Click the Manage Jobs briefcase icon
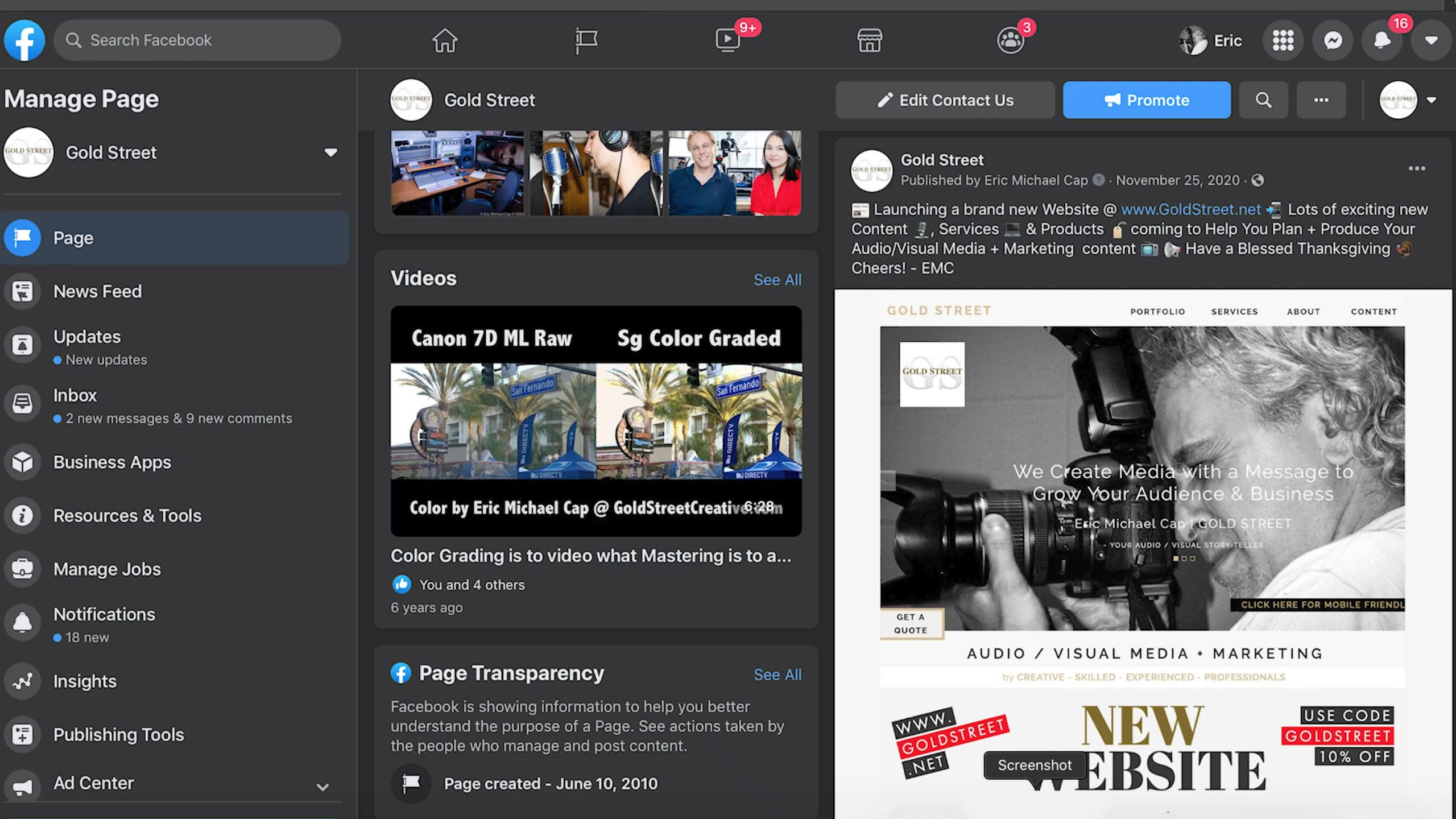 click(22, 569)
